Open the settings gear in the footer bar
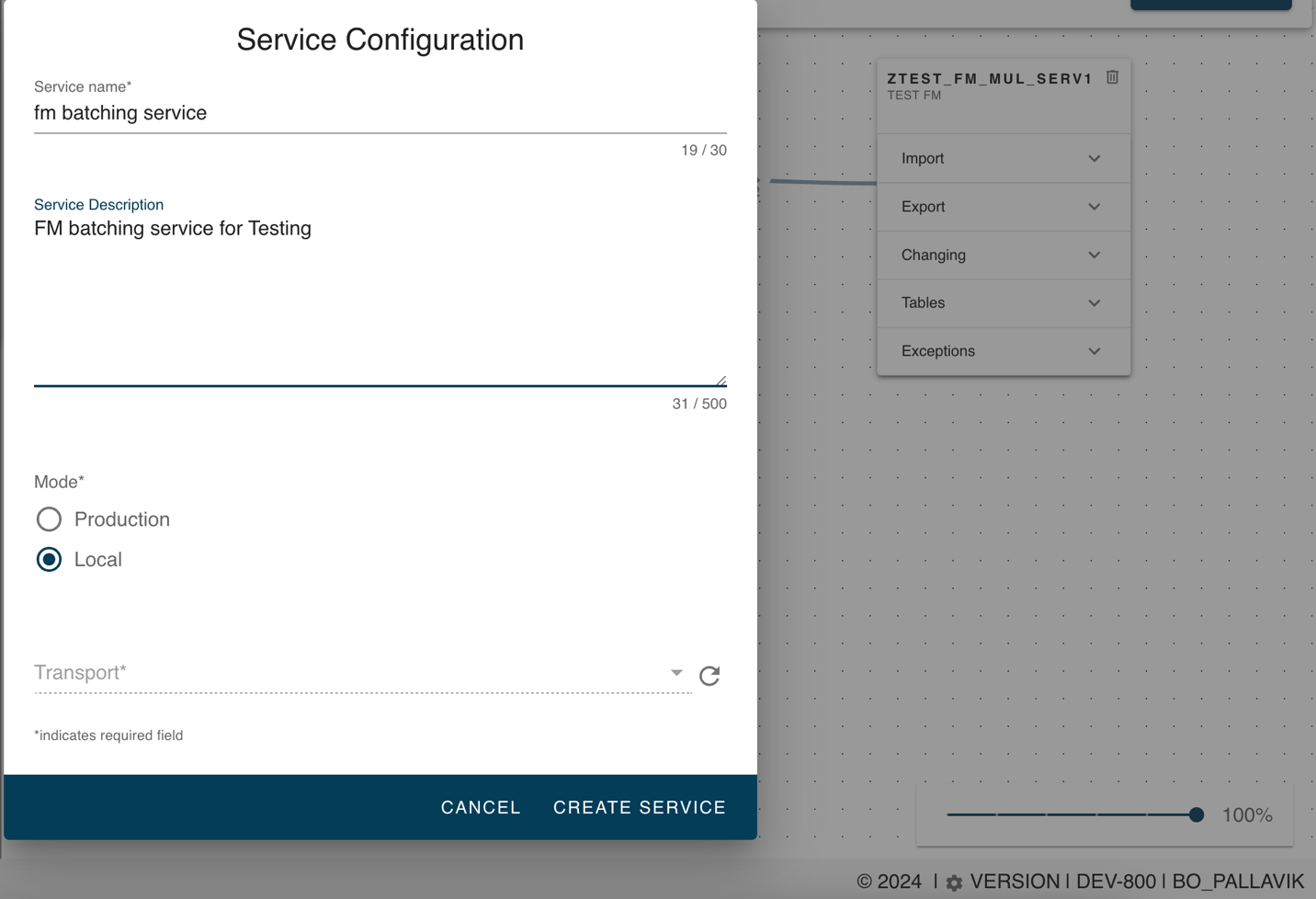Viewport: 1316px width, 899px height. 954,881
